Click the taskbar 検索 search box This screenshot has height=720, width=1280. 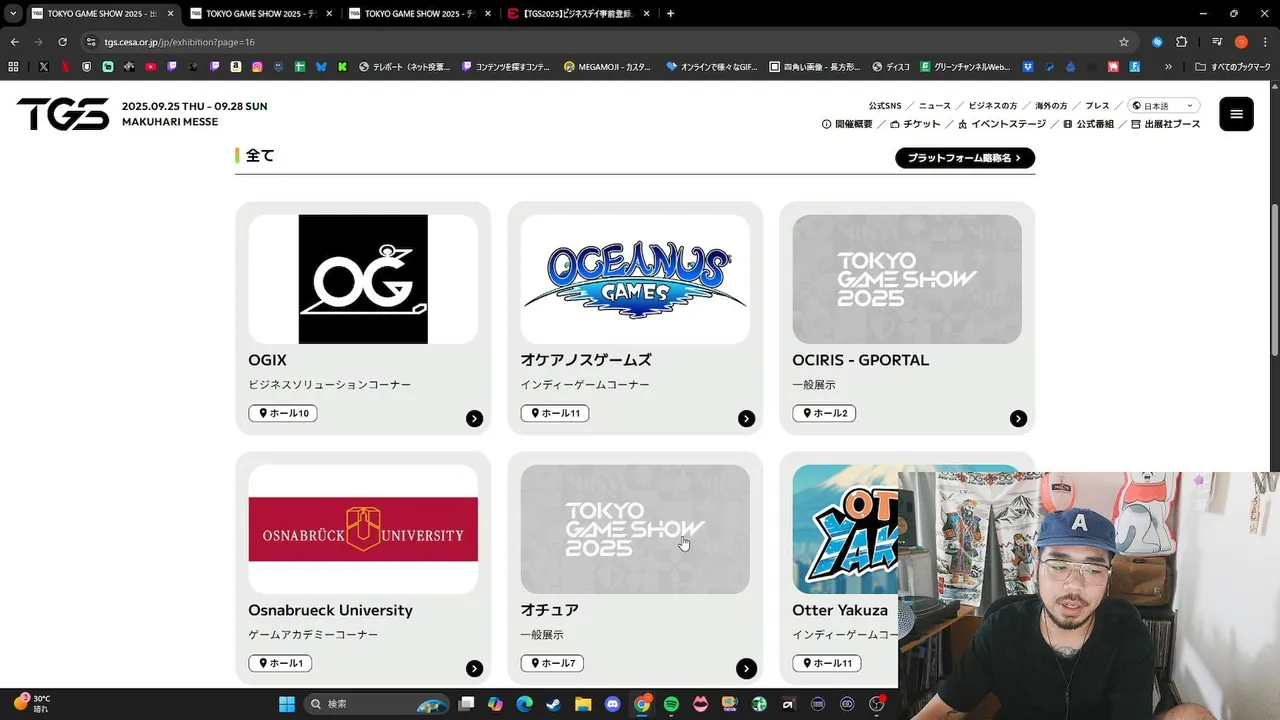[x=376, y=704]
